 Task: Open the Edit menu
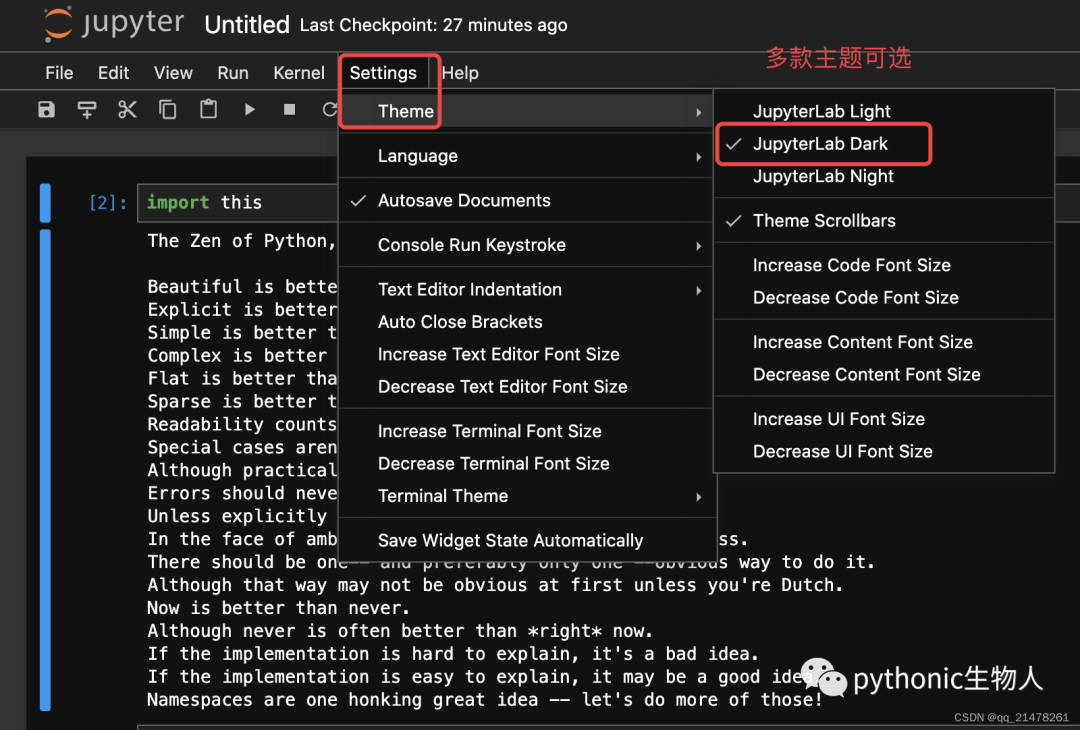pyautogui.click(x=114, y=73)
